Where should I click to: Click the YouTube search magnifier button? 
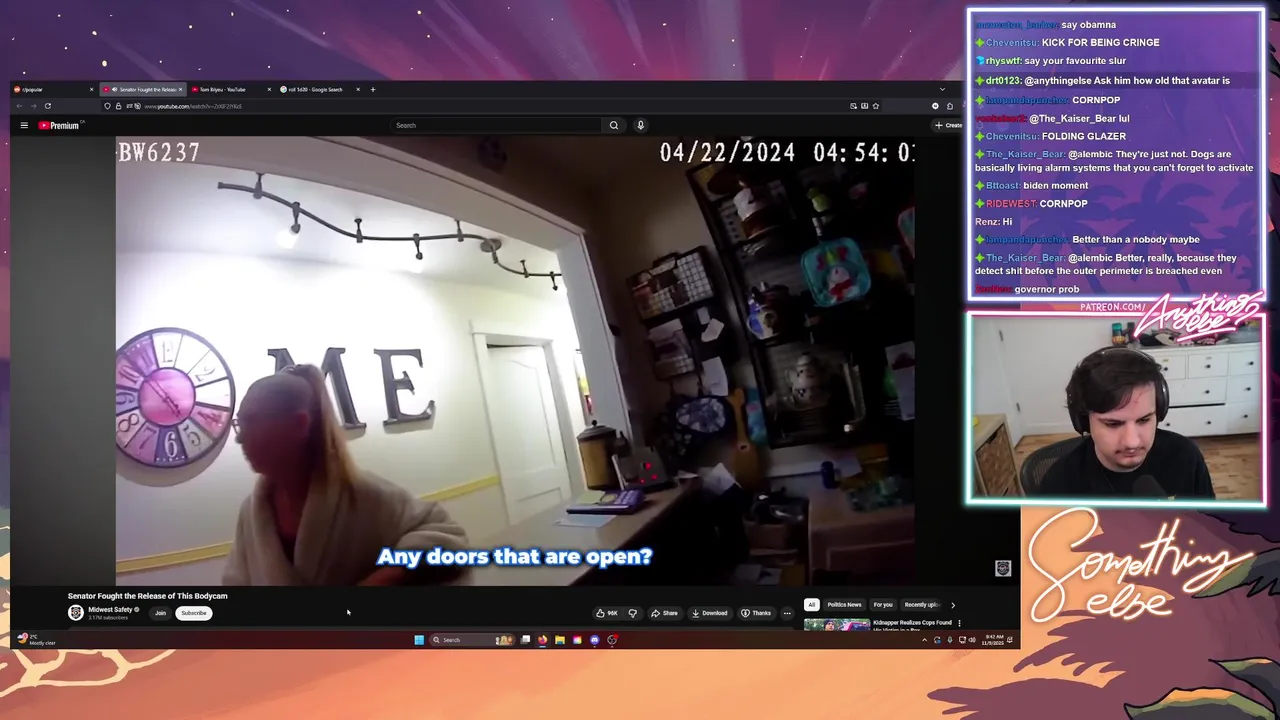pyautogui.click(x=614, y=125)
